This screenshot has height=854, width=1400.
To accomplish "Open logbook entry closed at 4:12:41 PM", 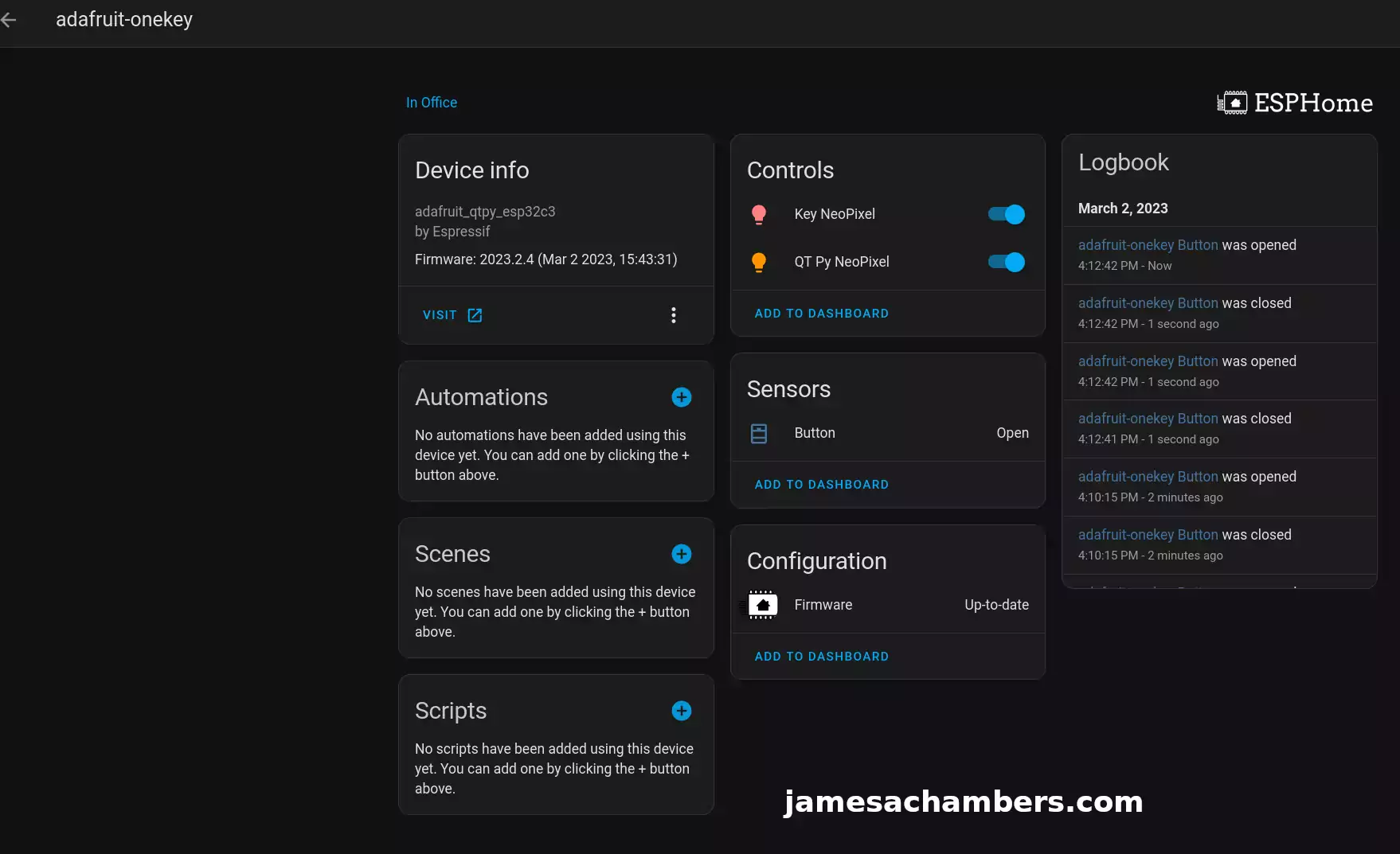I will tap(1219, 429).
